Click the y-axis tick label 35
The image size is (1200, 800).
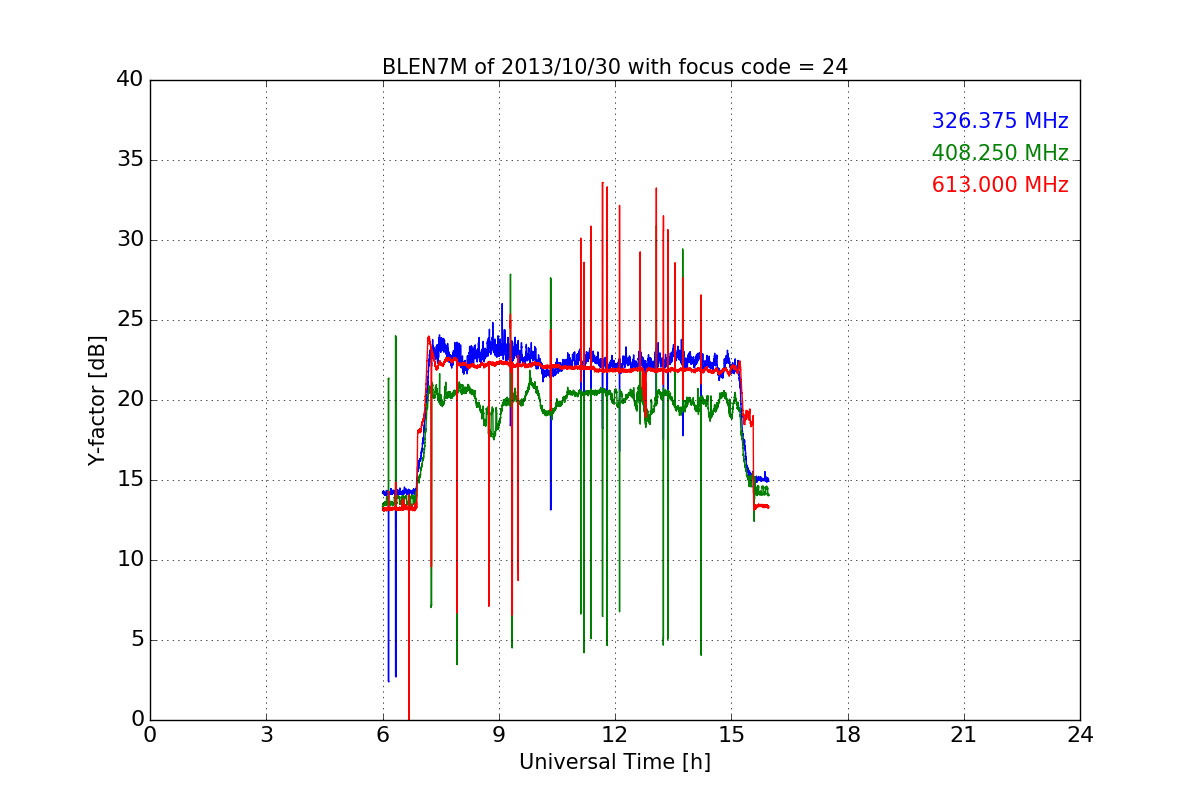[x=130, y=160]
